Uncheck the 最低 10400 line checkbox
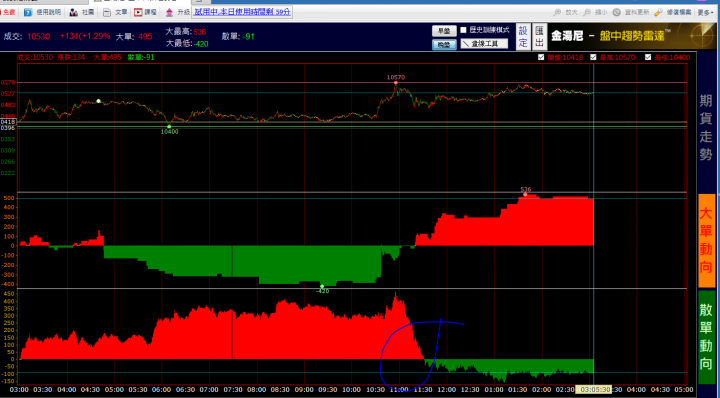The height and width of the screenshot is (398, 720). tap(648, 57)
